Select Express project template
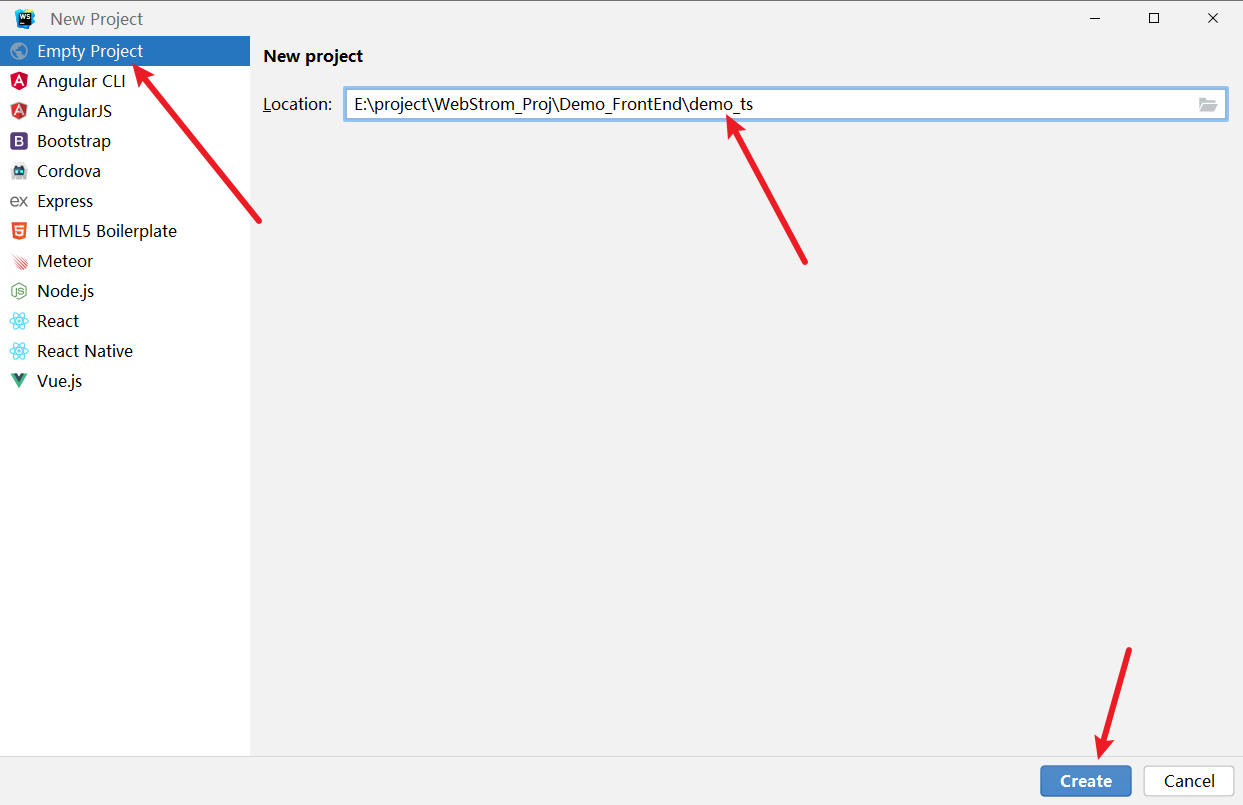The height and width of the screenshot is (805, 1243). coord(125,201)
